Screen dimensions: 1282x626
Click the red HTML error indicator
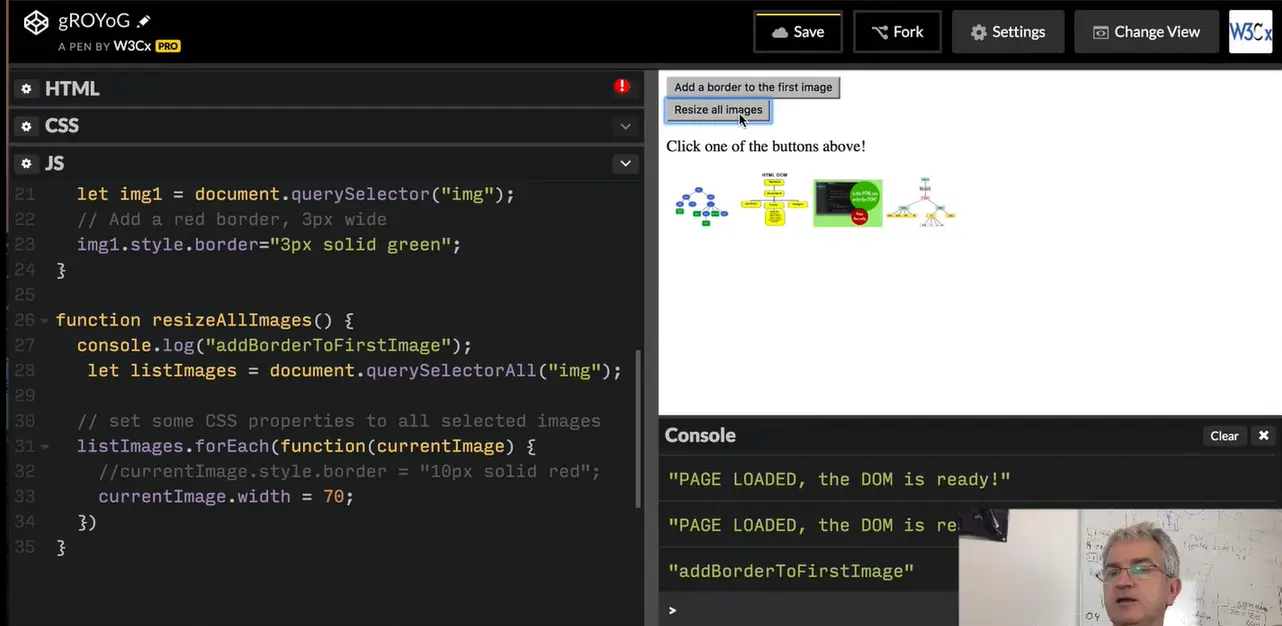coord(622,87)
